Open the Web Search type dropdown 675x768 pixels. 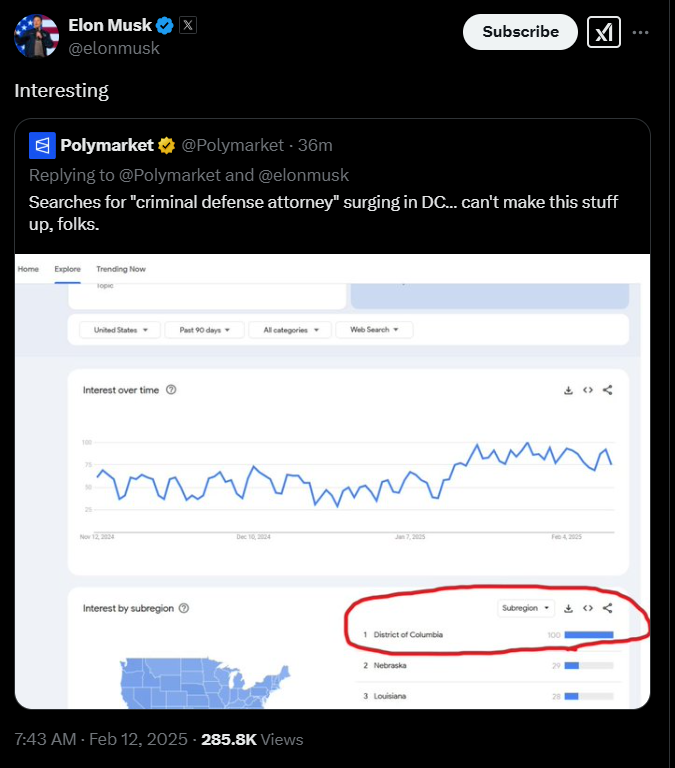click(374, 329)
